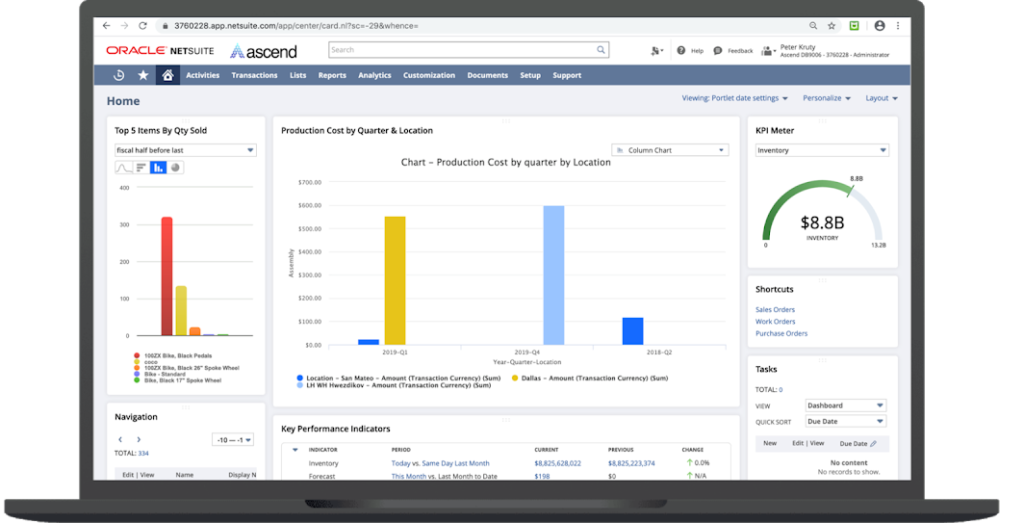Click the Ascend logo
Image resolution: width=1024 pixels, height=523 pixels.
[x=264, y=51]
